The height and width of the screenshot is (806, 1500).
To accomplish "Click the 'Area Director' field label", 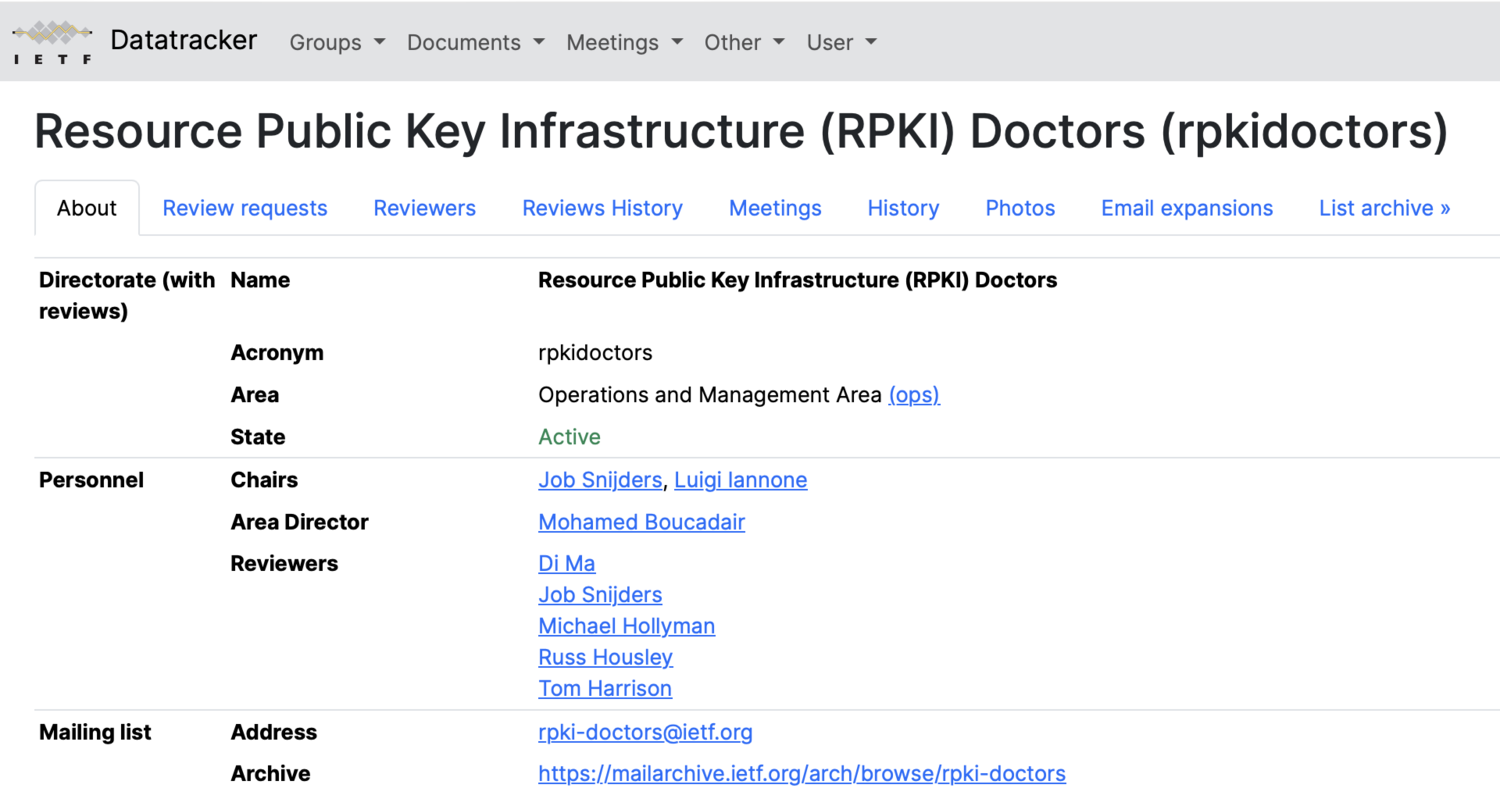I will point(299,522).
